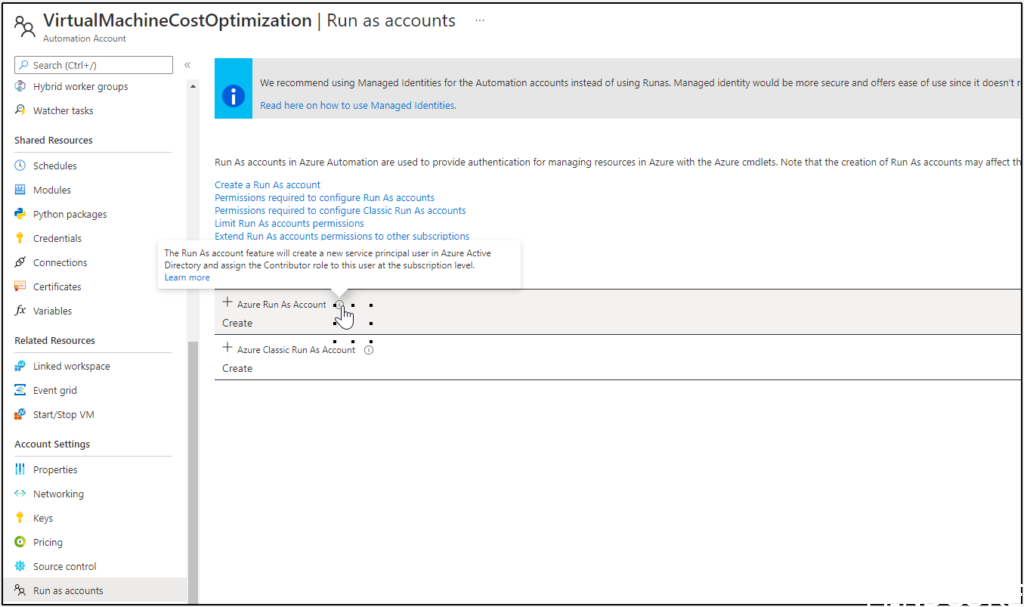Go to Networking under Account Settings
This screenshot has width=1024, height=607.
pyautogui.click(x=59, y=494)
